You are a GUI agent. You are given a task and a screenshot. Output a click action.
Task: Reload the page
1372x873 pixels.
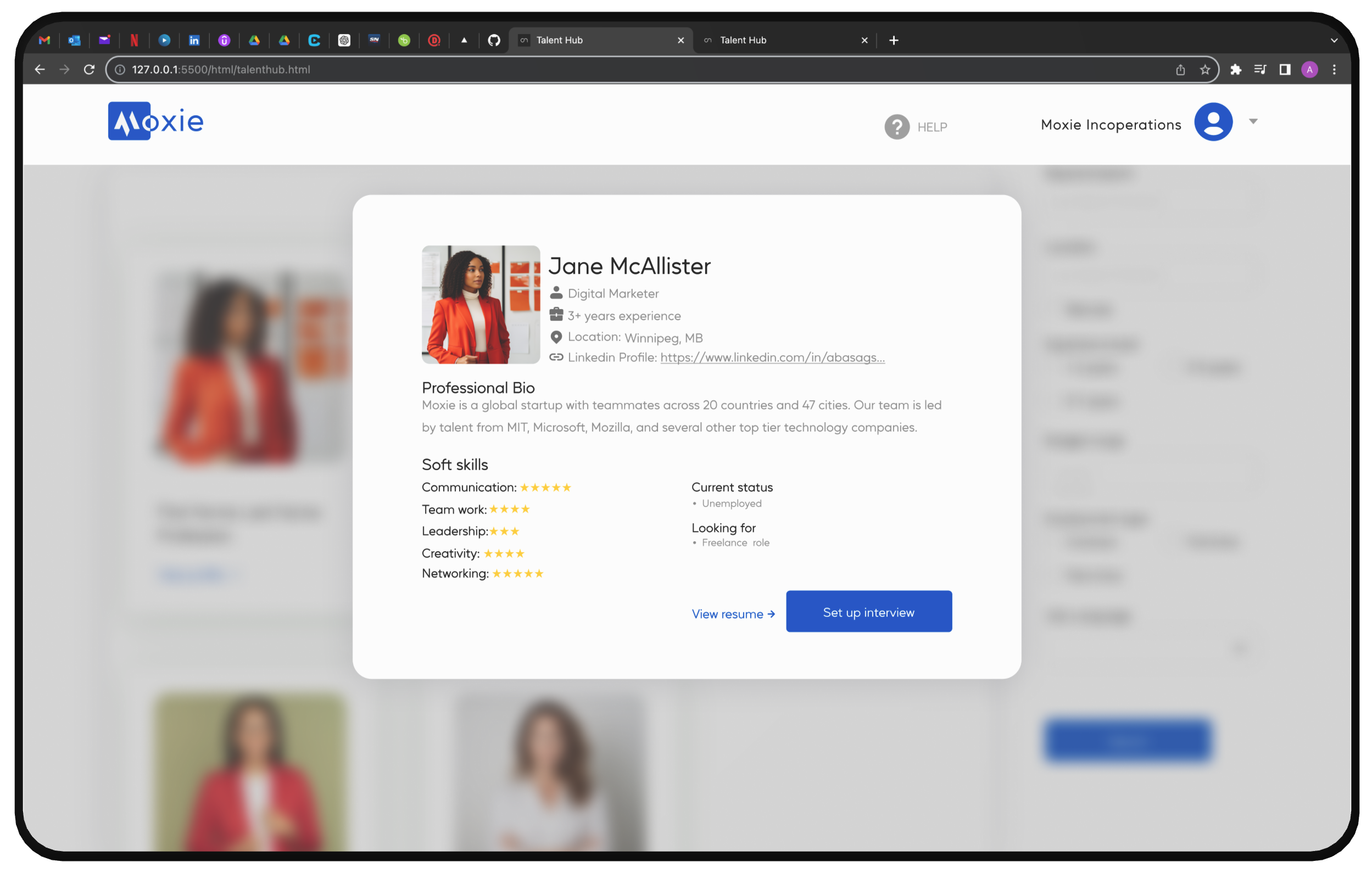(x=89, y=70)
